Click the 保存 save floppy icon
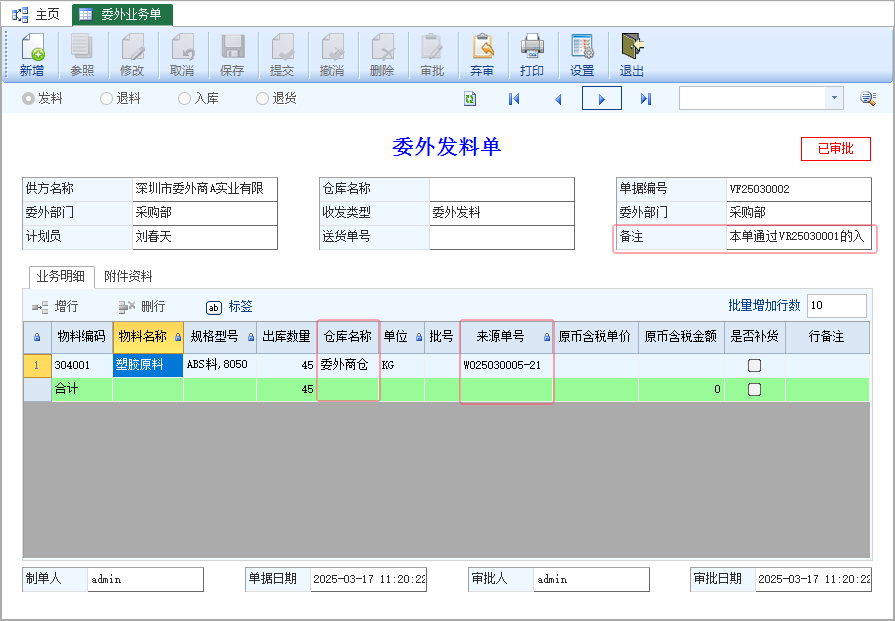The width and height of the screenshot is (895, 621). pyautogui.click(x=232, y=47)
